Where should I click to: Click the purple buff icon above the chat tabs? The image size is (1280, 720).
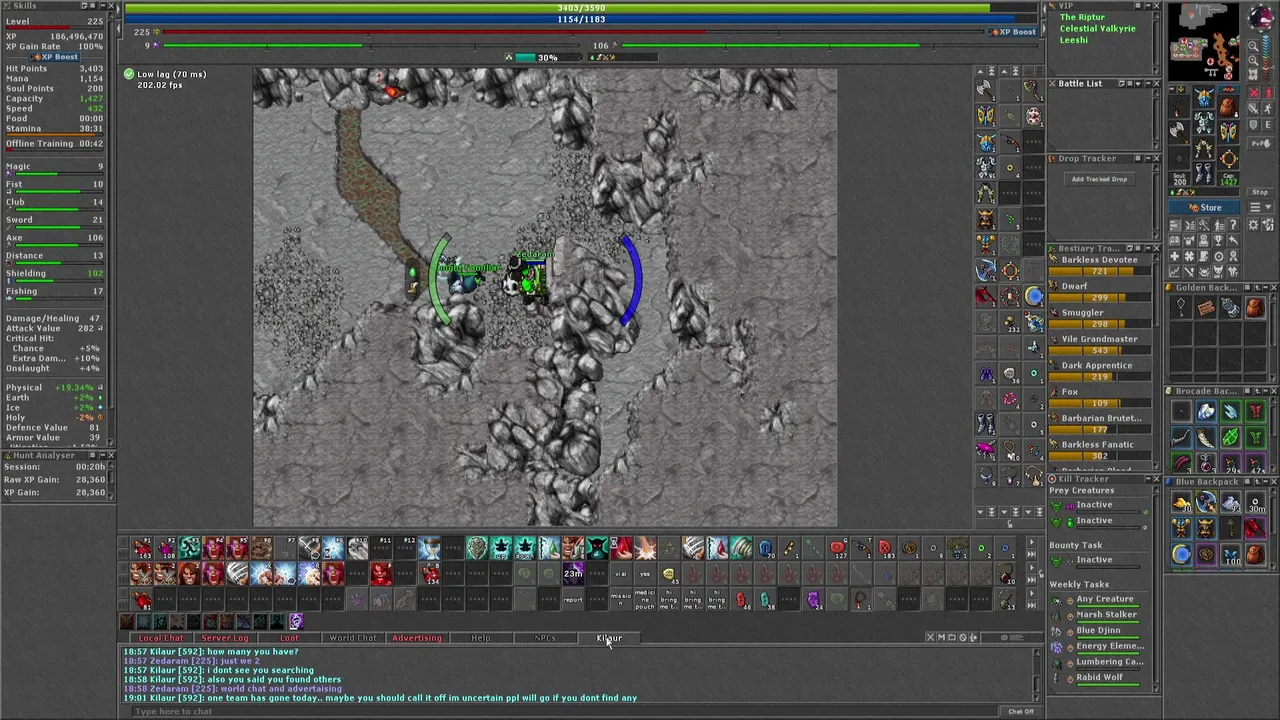pyautogui.click(x=297, y=621)
